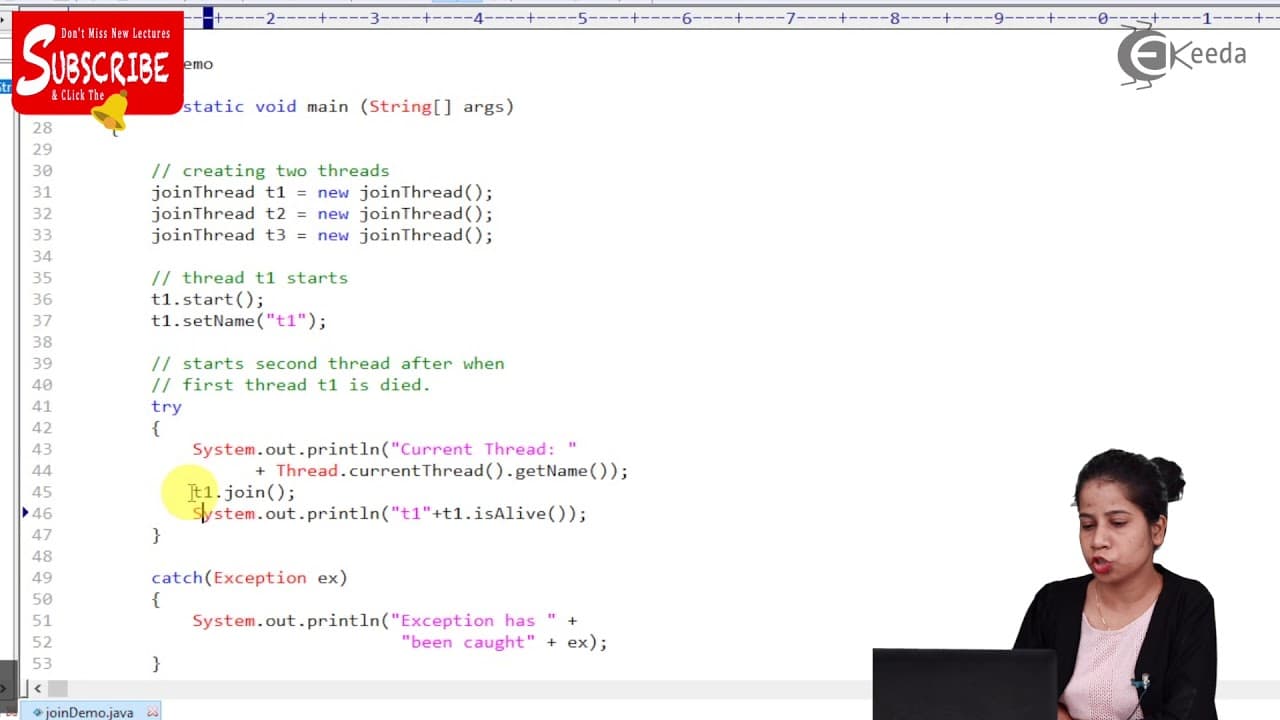This screenshot has width=1280, height=720.
Task: Click ruler column mark 8
Action: point(895,18)
